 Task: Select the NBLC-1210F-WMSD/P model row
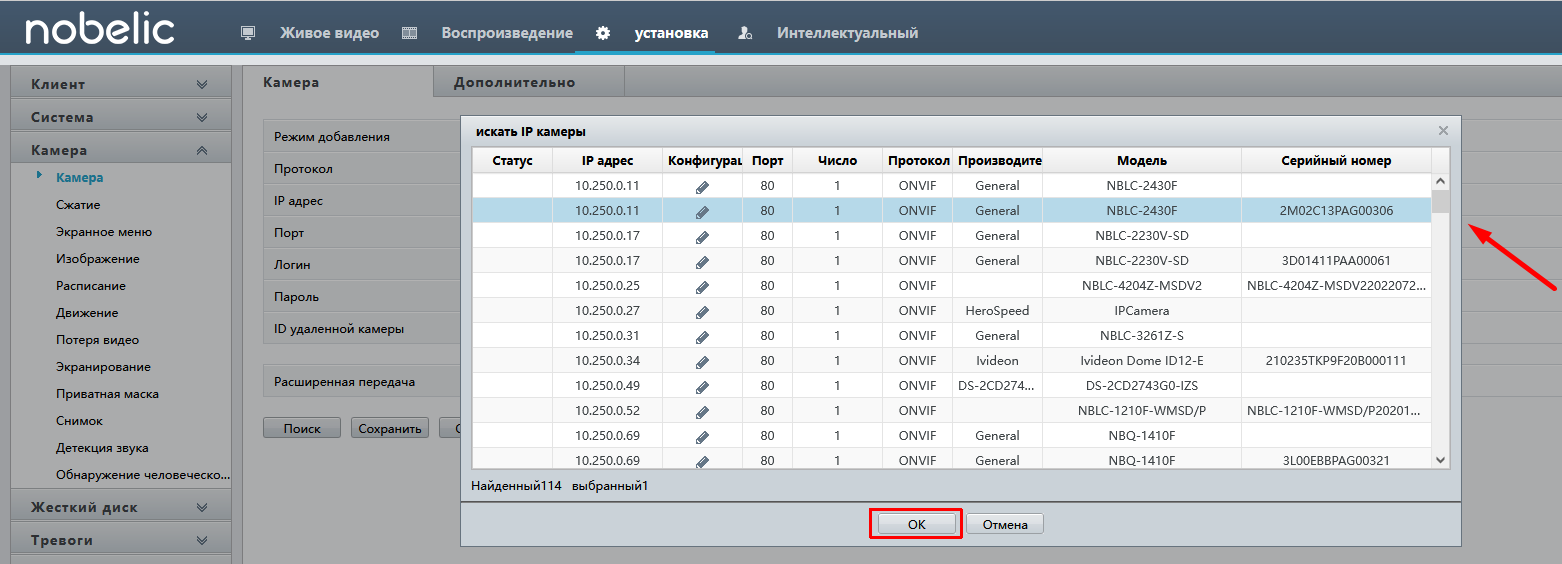[x=952, y=411]
